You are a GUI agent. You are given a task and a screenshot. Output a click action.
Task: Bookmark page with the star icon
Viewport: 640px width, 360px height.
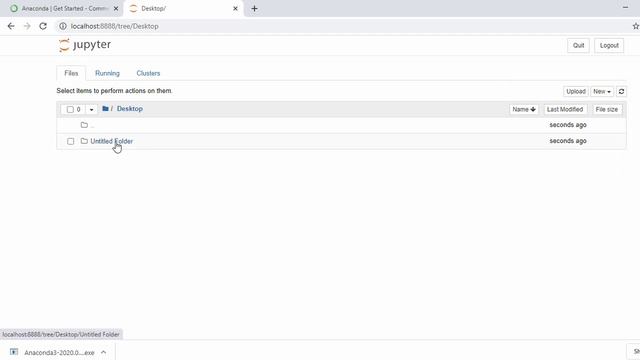pos(636,26)
